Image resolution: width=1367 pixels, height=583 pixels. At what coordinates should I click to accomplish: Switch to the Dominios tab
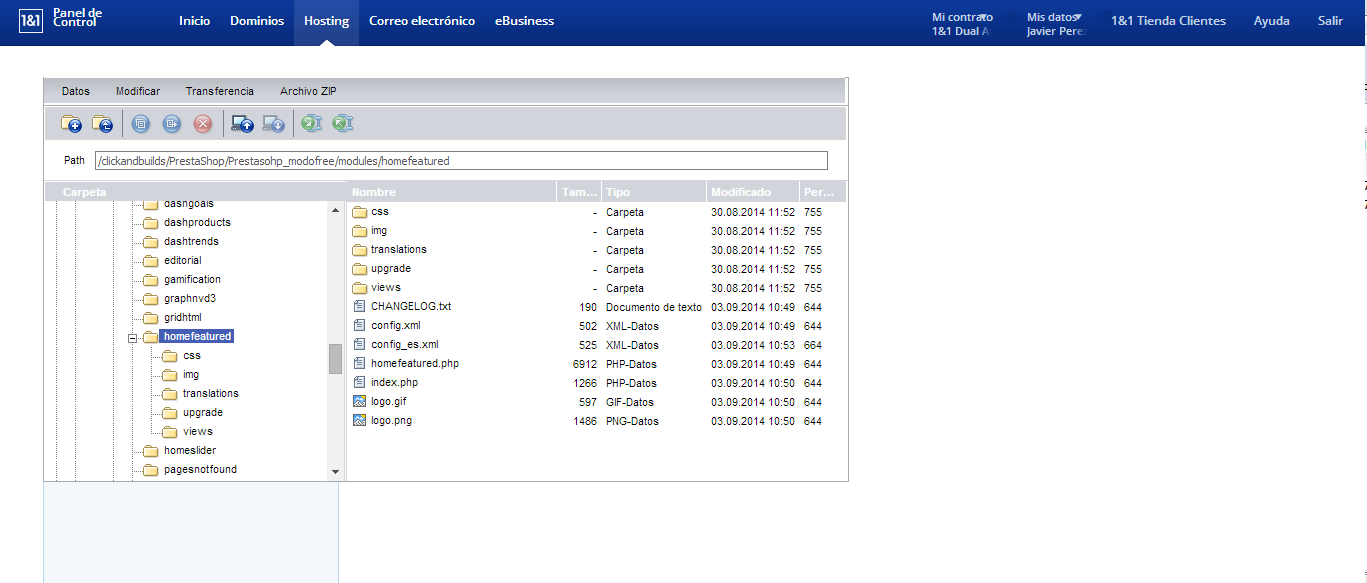(257, 21)
